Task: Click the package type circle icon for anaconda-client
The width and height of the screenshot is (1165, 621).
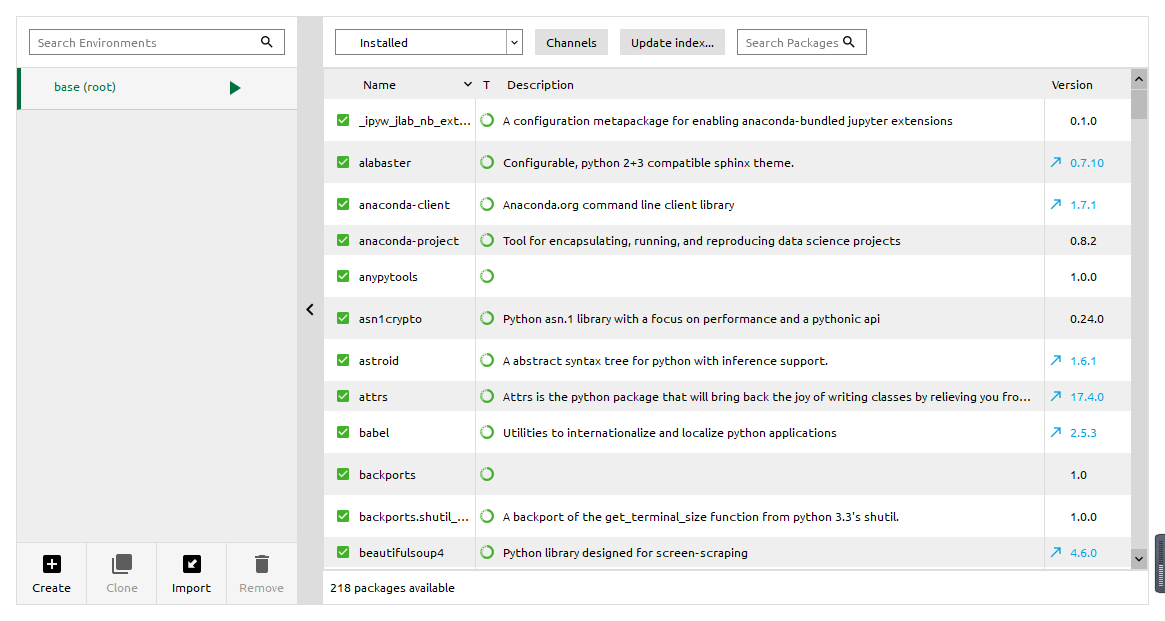Action: (487, 204)
